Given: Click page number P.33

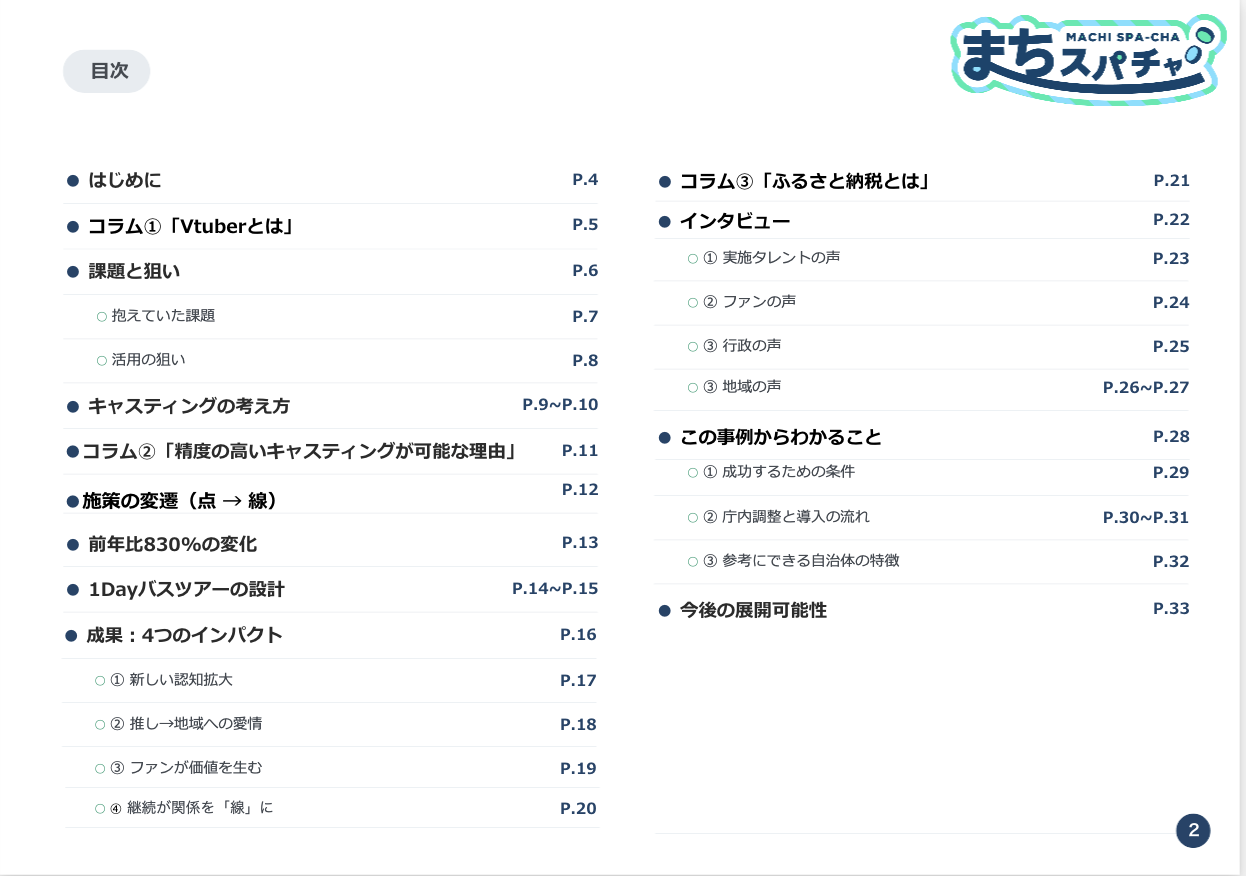Looking at the screenshot, I should [1171, 609].
